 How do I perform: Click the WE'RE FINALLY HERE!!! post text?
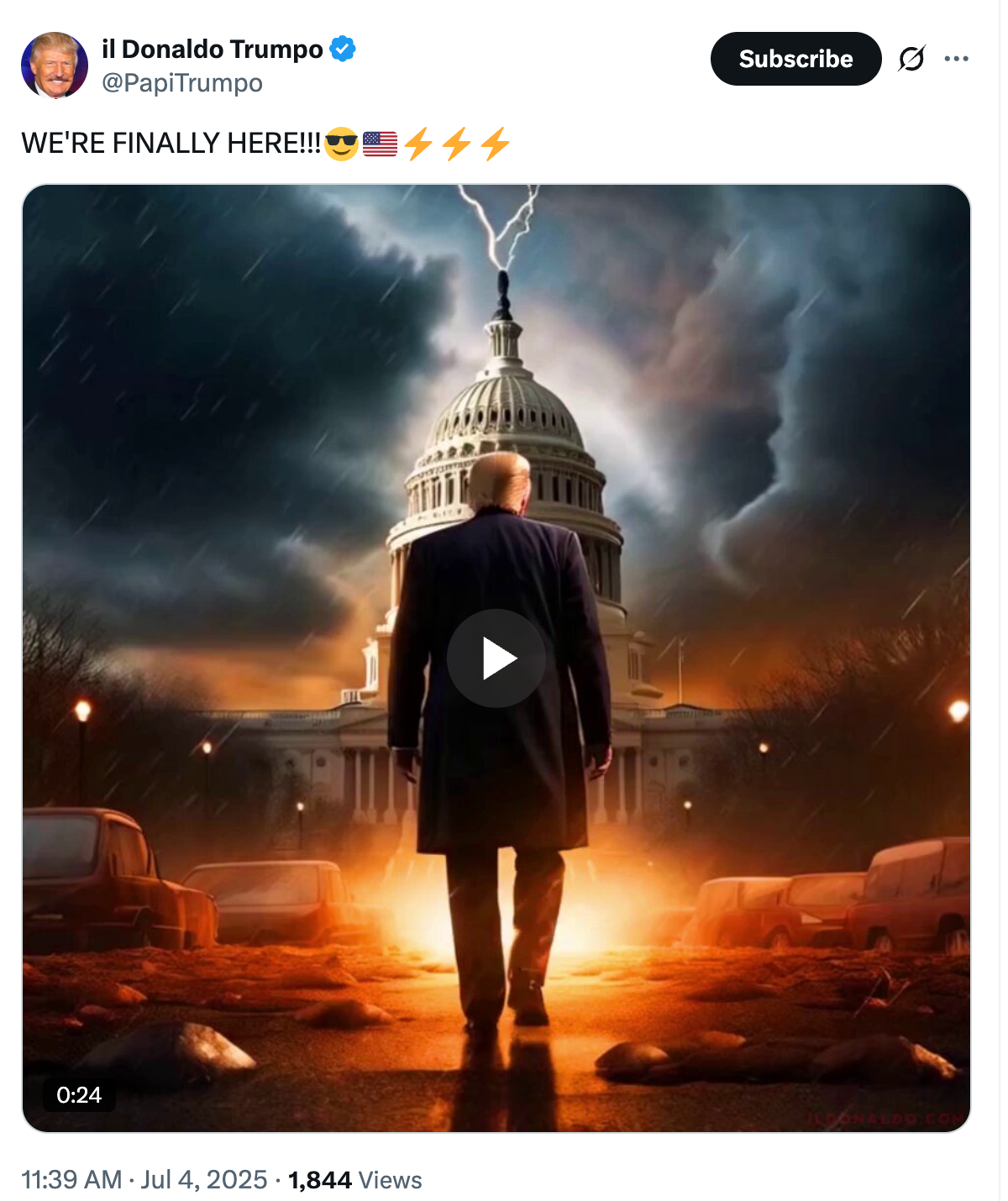tap(171, 144)
